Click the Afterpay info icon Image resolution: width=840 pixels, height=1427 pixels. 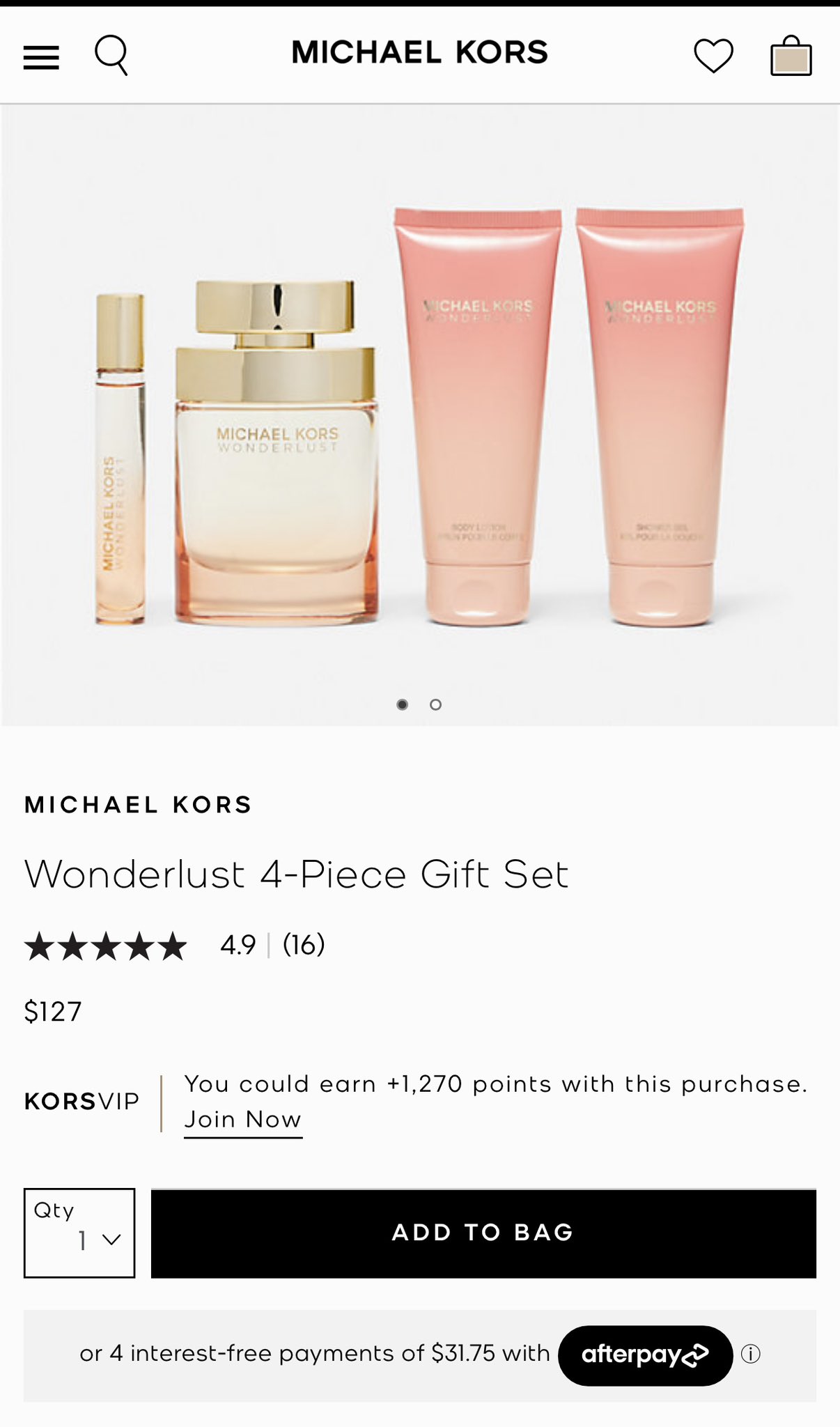[751, 1354]
